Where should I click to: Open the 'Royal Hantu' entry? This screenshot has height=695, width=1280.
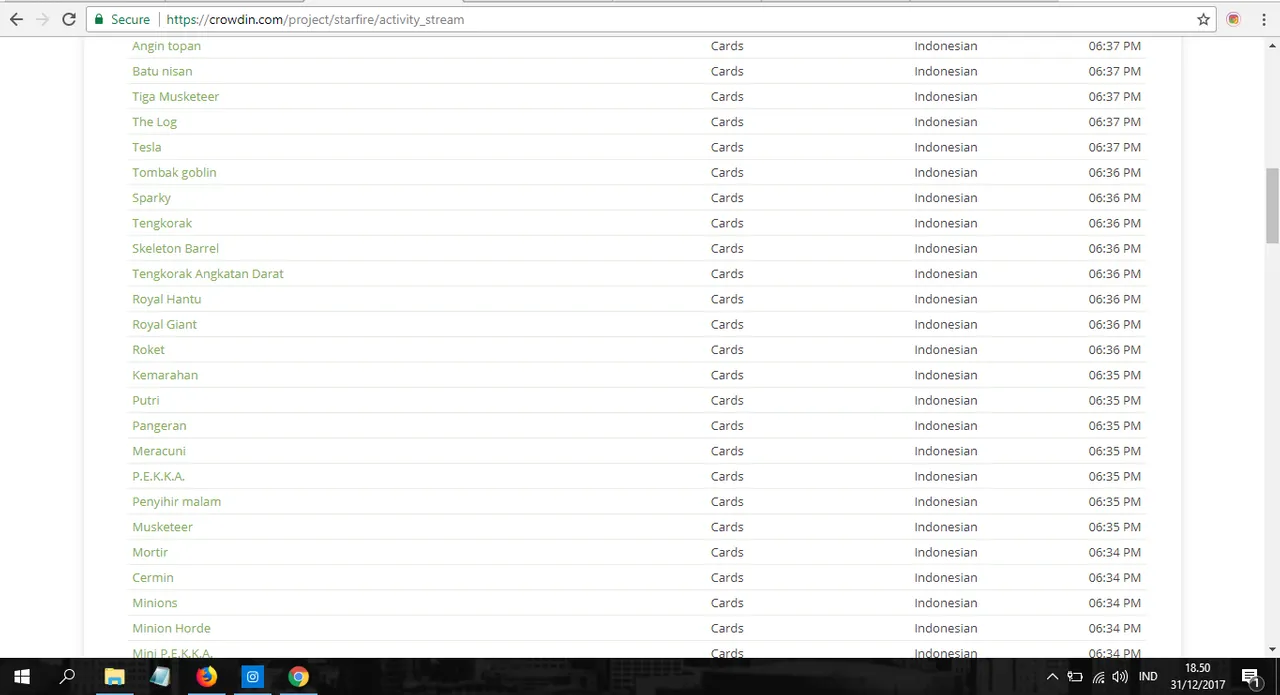click(x=166, y=299)
